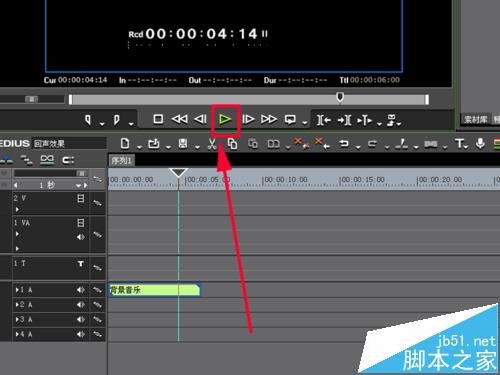This screenshot has width=500, height=375.
Task: Click the Play button in the player
Action: coord(225,119)
